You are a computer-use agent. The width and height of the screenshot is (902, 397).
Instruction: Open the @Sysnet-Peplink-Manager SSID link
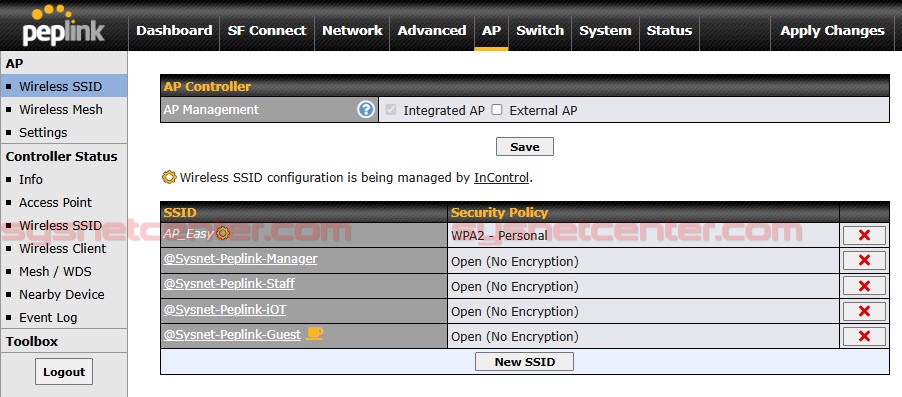pos(240,259)
